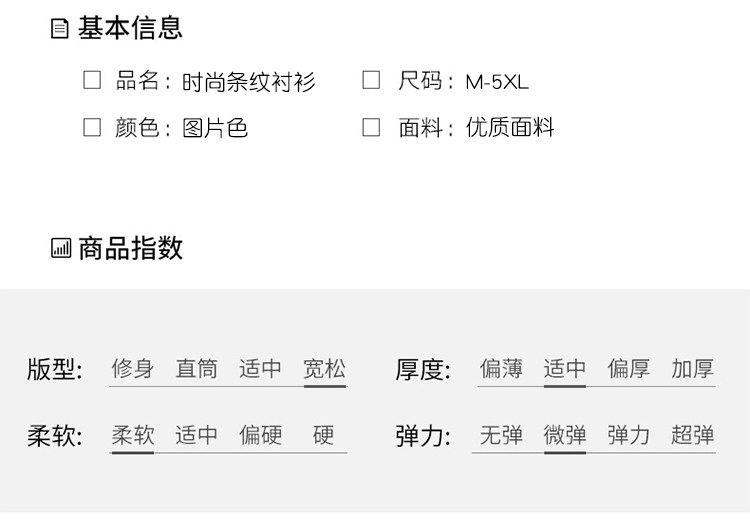The image size is (750, 529).
Task: Click the document icon beside 基本信息
Action: click(60, 29)
